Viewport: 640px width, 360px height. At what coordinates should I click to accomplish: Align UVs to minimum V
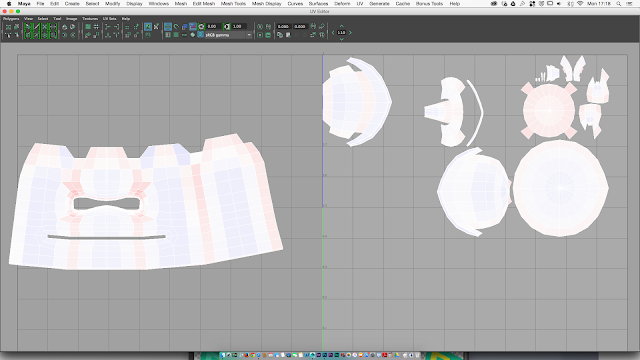tap(108, 35)
